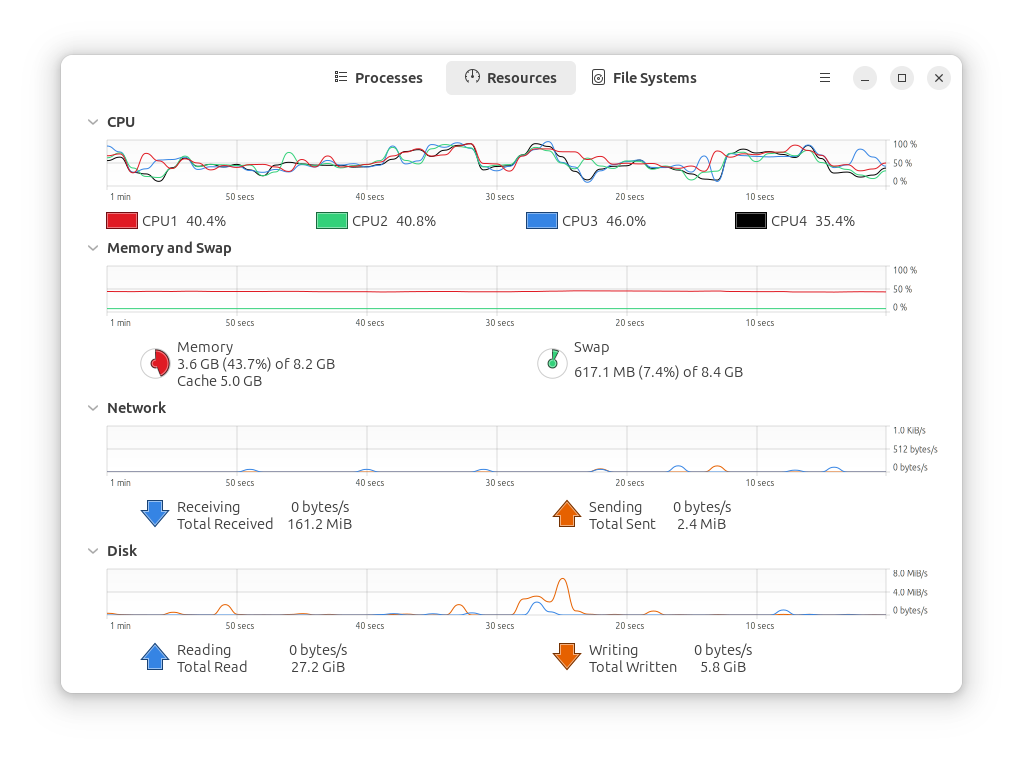Open the CPU3 blue color swatch

[x=542, y=221]
